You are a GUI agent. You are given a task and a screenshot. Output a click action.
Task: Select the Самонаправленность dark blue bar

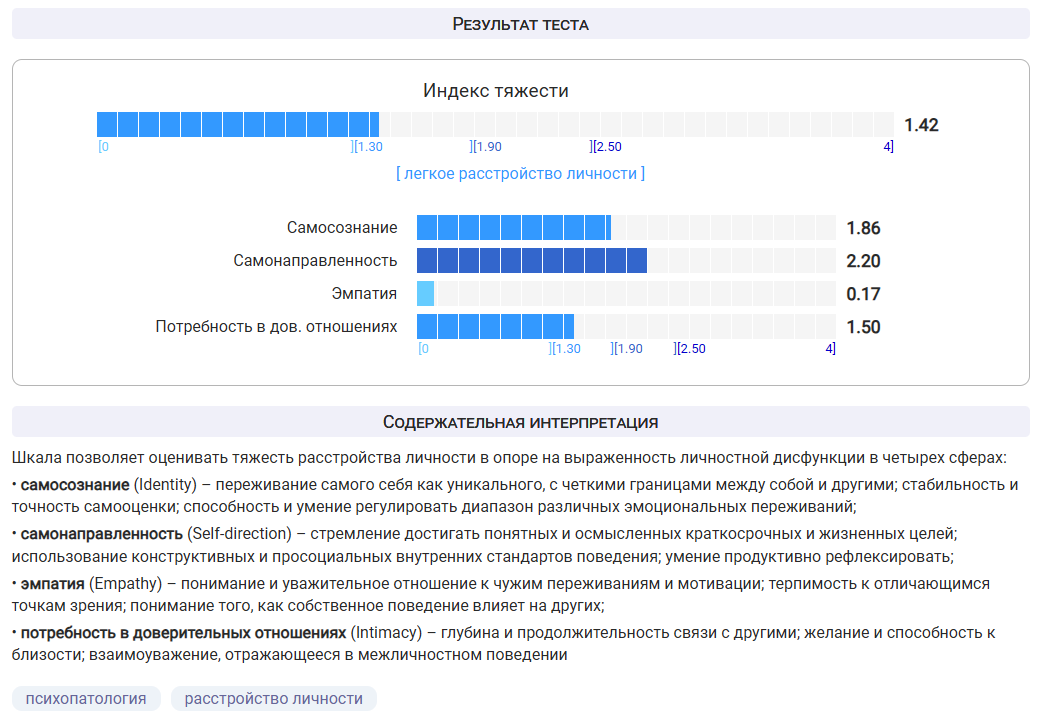[531, 261]
